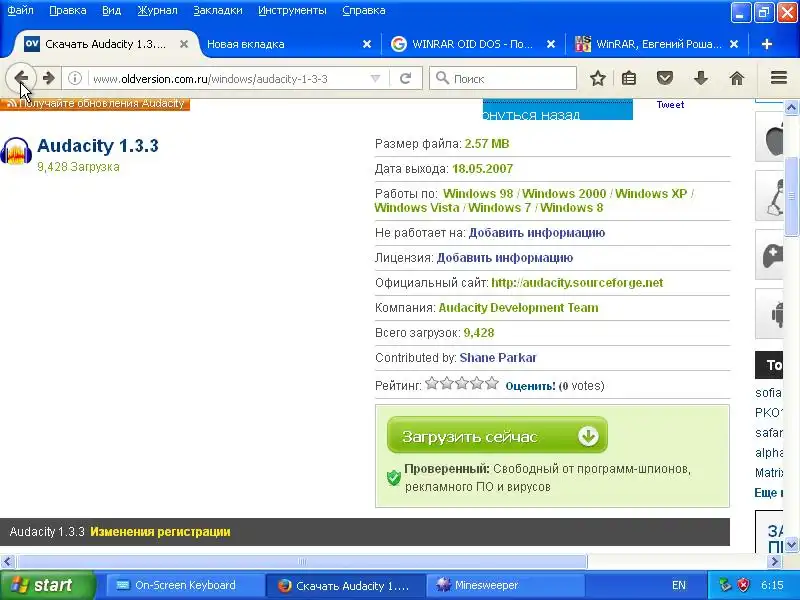The width and height of the screenshot is (800, 600).
Task: Open the Изменения регистрации link
Action: point(160,532)
